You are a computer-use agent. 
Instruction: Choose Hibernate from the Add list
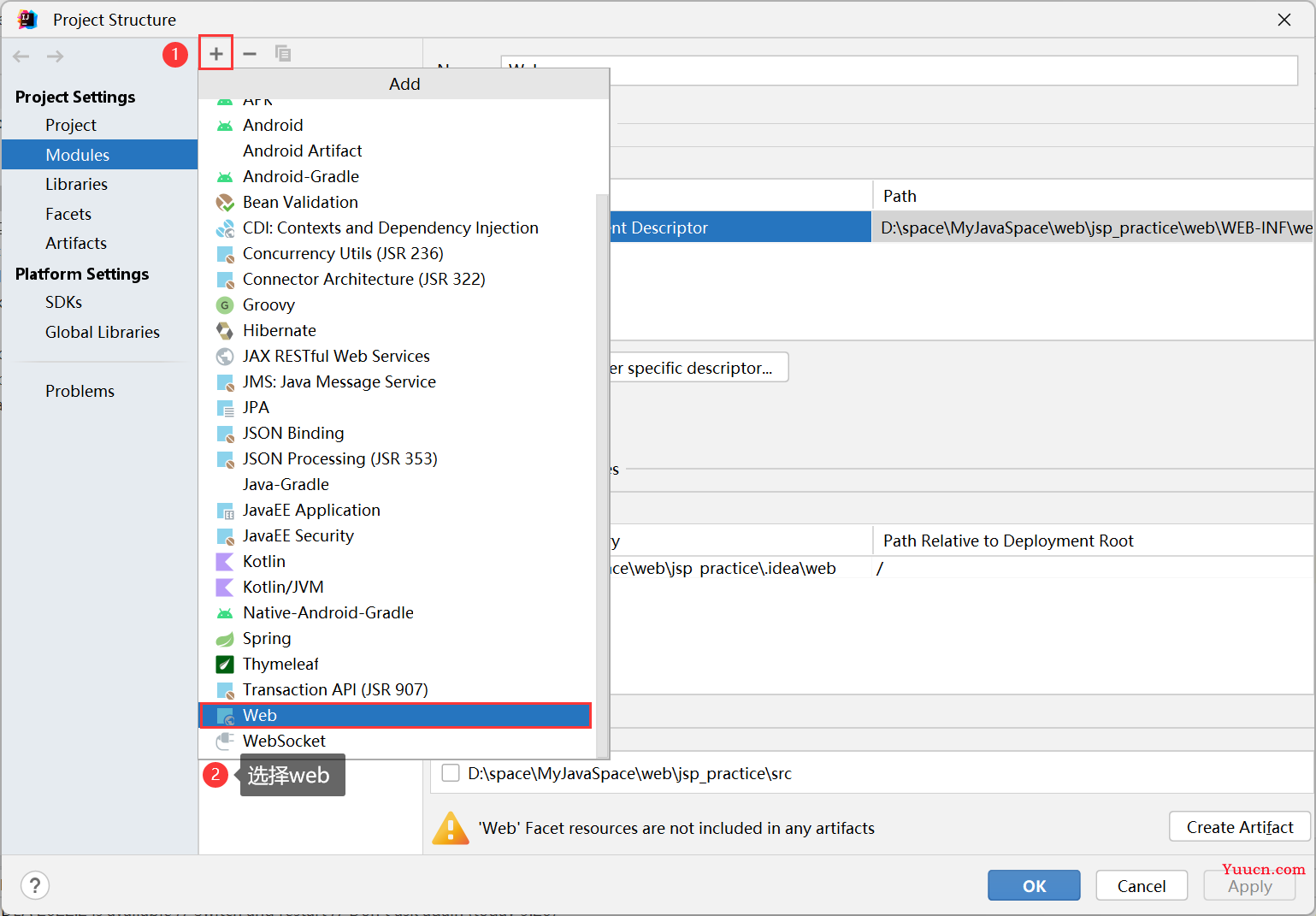coord(397,330)
